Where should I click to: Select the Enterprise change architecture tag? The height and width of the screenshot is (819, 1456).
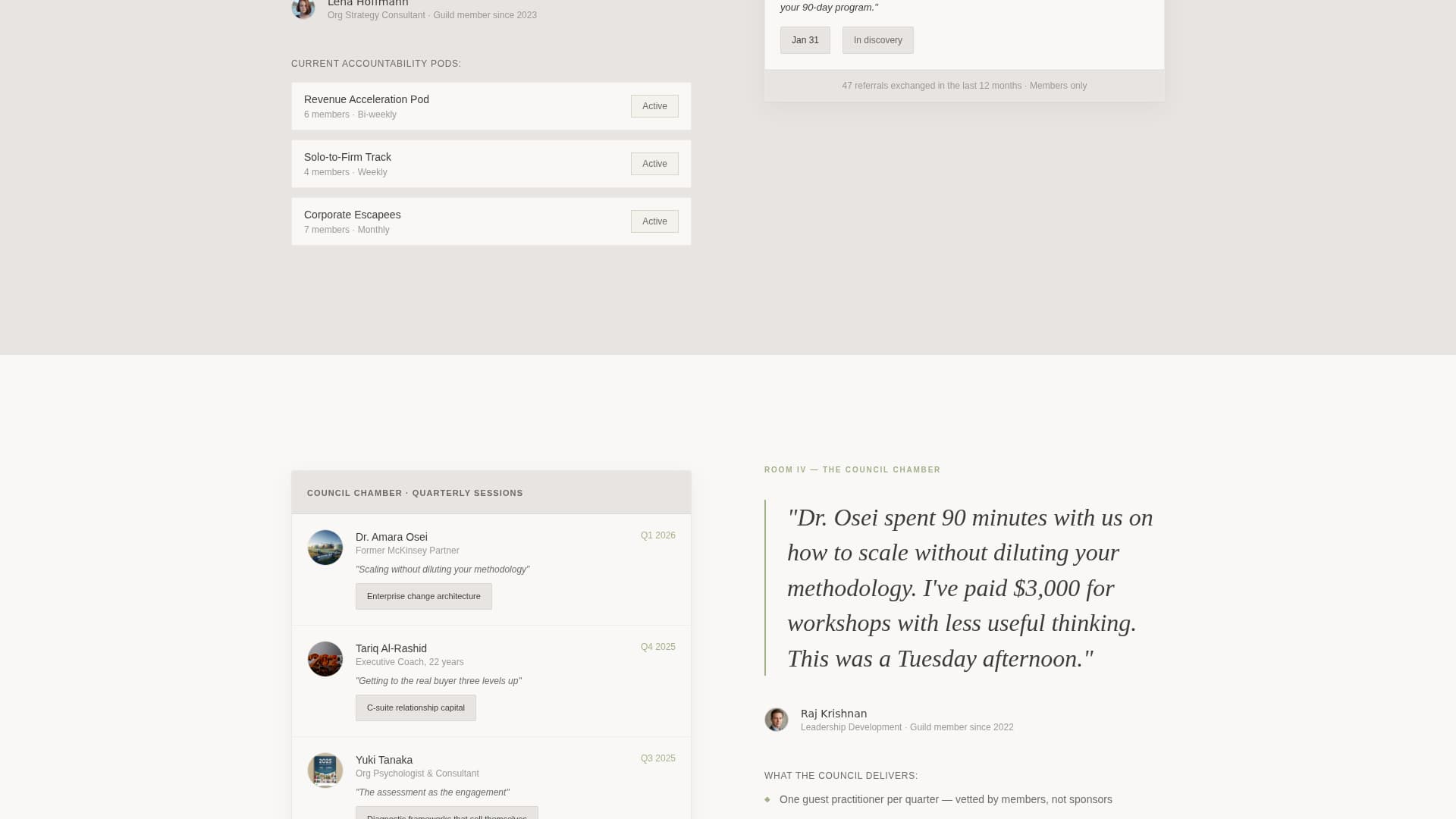423,596
